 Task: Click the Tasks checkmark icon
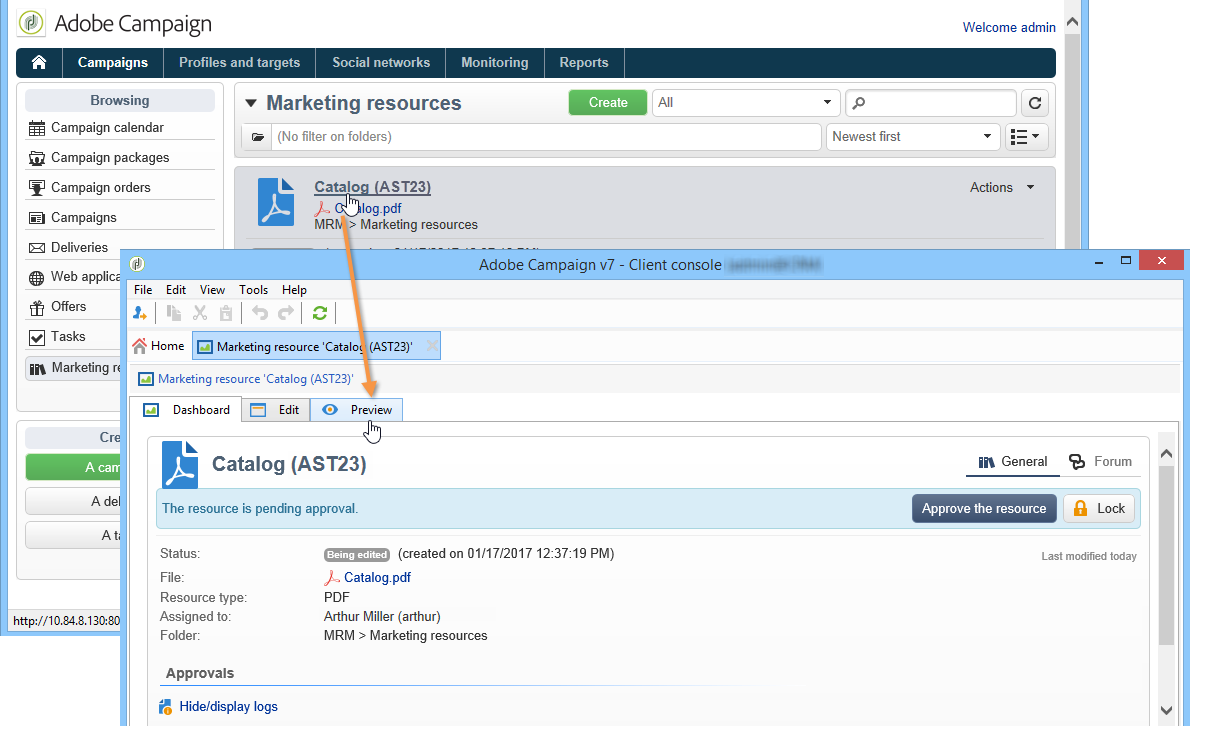[x=37, y=337]
